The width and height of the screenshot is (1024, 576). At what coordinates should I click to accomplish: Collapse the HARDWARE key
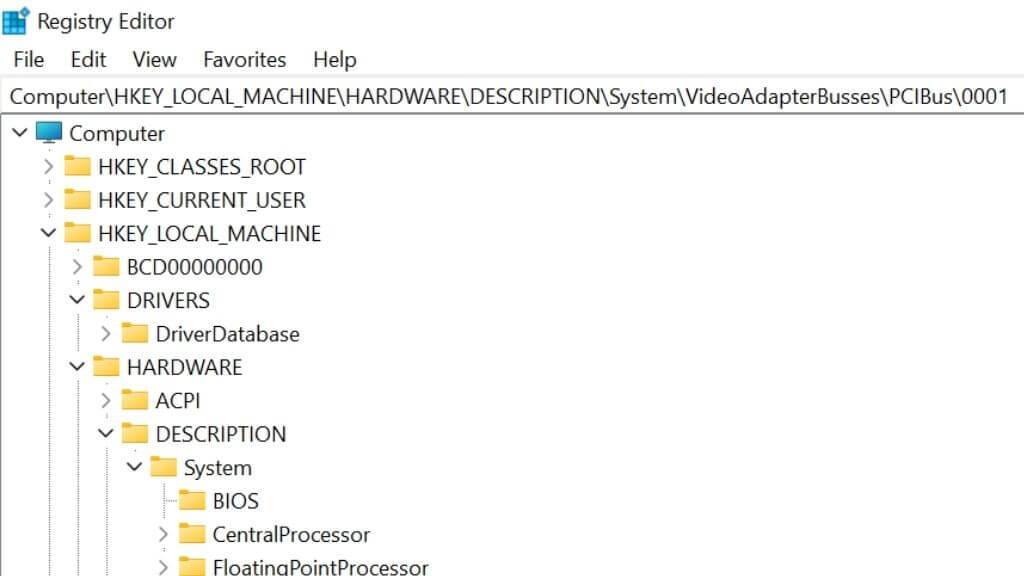pyautogui.click(x=77, y=366)
